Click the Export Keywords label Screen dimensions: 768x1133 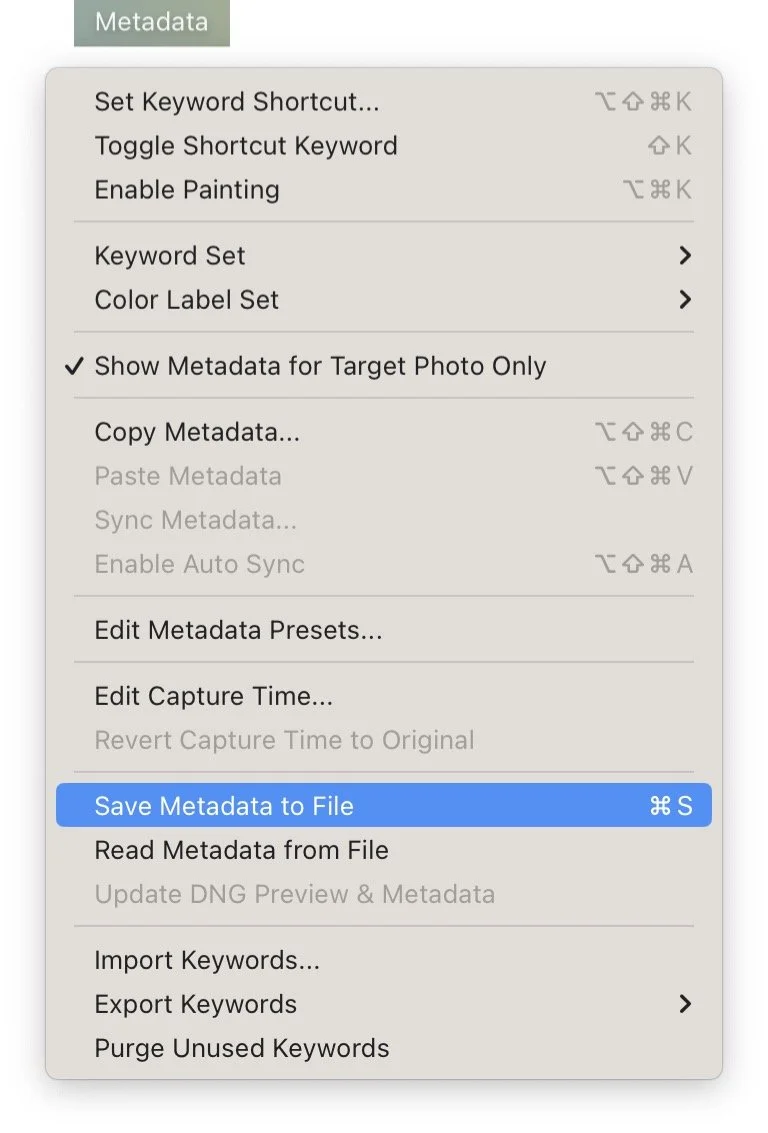(x=196, y=1004)
